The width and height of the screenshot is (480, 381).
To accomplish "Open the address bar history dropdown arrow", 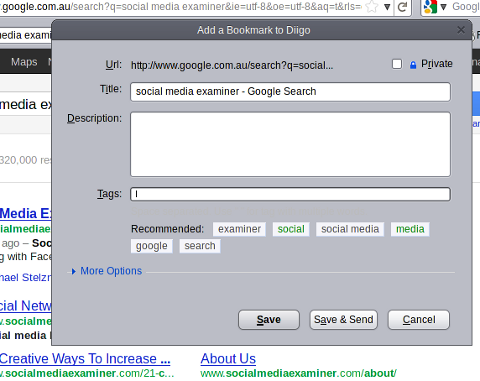I will (387, 7).
